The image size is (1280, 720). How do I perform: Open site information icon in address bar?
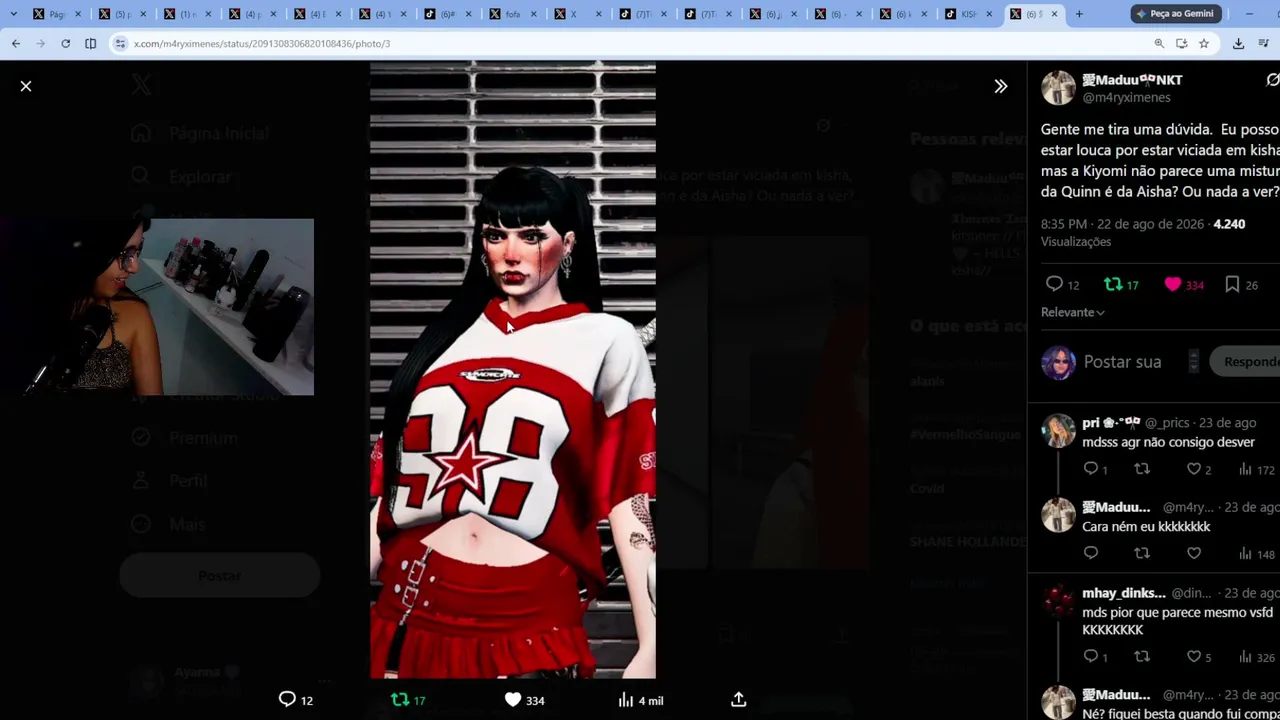point(120,43)
